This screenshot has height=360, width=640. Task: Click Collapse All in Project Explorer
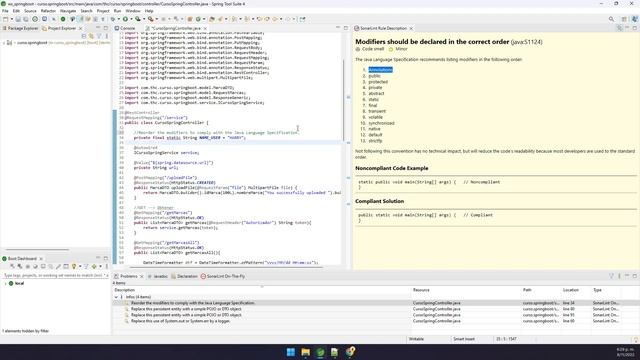coord(84,36)
